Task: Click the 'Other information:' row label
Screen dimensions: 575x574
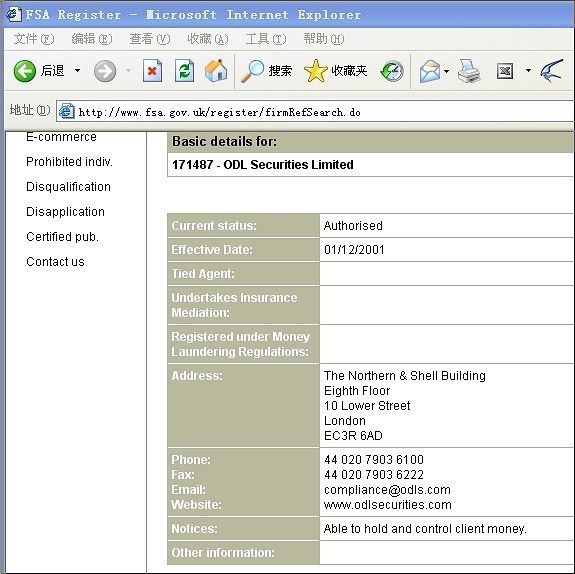Action: 223,553
